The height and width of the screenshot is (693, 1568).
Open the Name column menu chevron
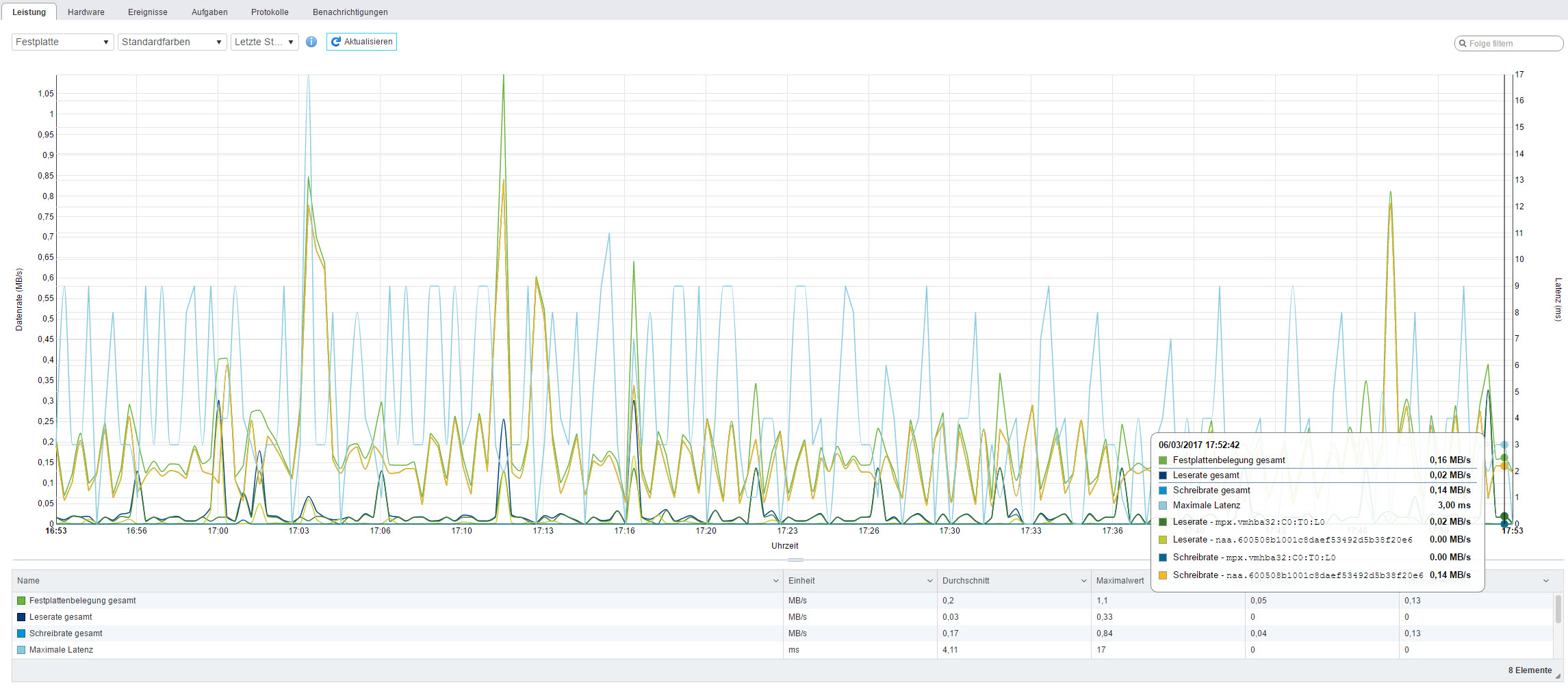tap(775, 581)
